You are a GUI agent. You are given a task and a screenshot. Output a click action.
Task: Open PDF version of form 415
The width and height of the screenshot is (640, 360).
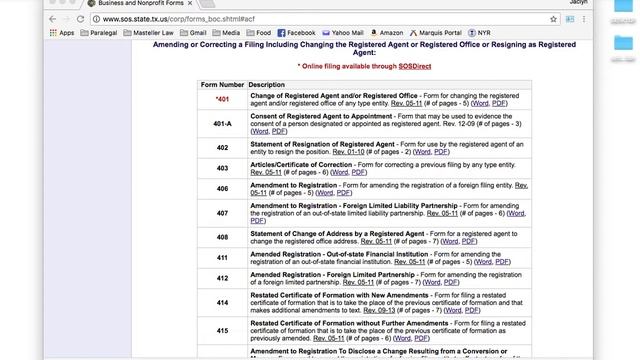421,338
